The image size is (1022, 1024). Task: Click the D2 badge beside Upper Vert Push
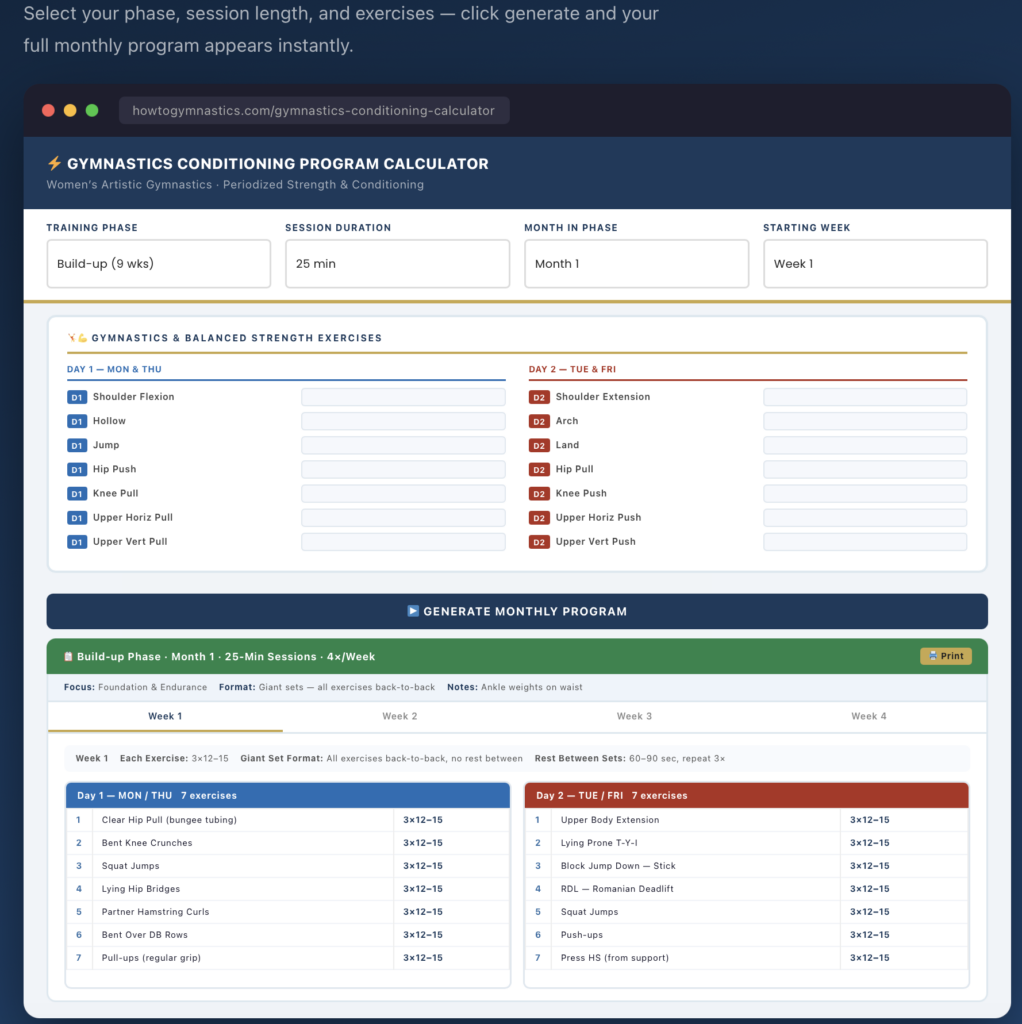pyautogui.click(x=539, y=542)
